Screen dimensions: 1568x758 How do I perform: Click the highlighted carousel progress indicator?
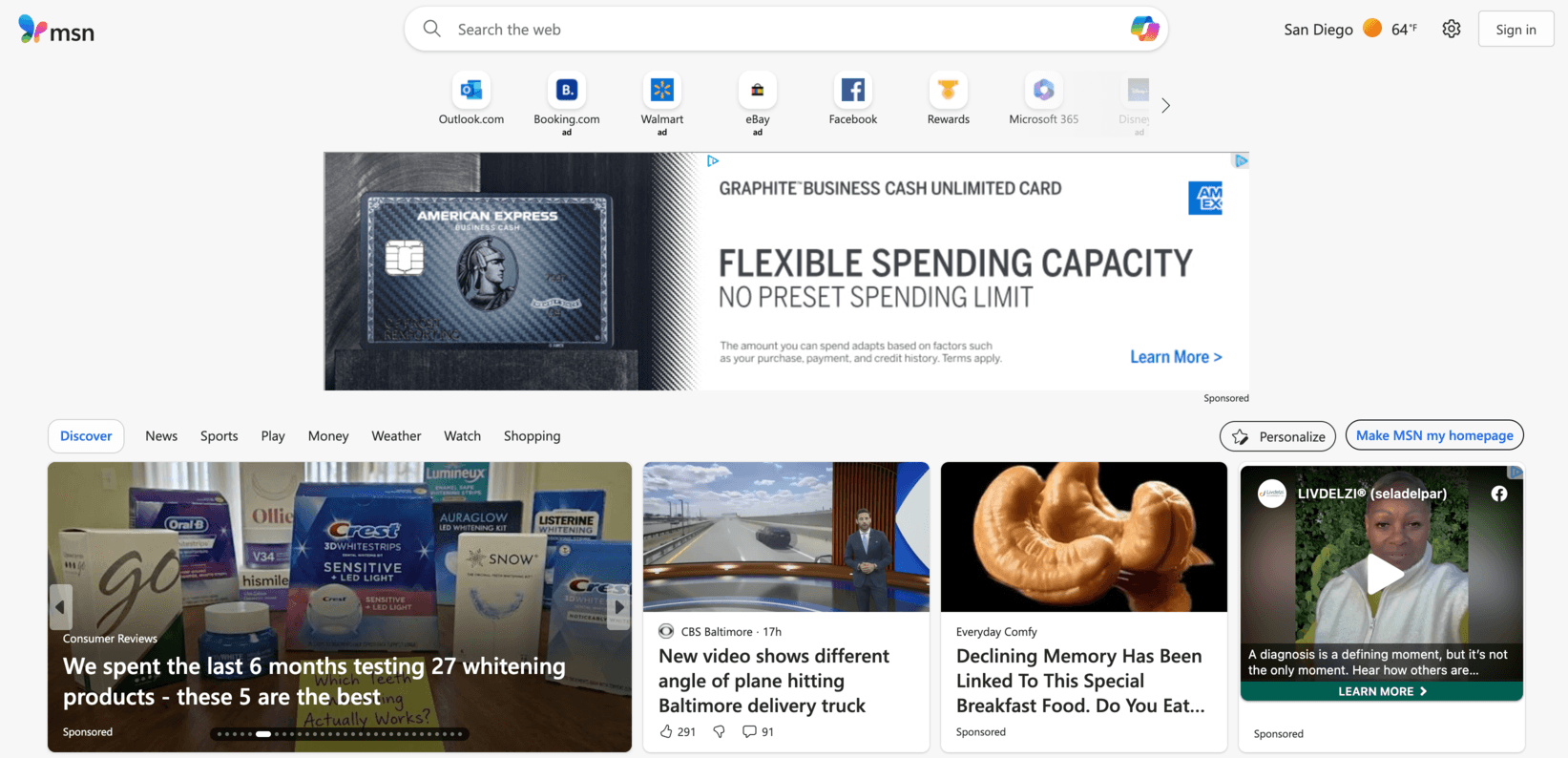263,734
